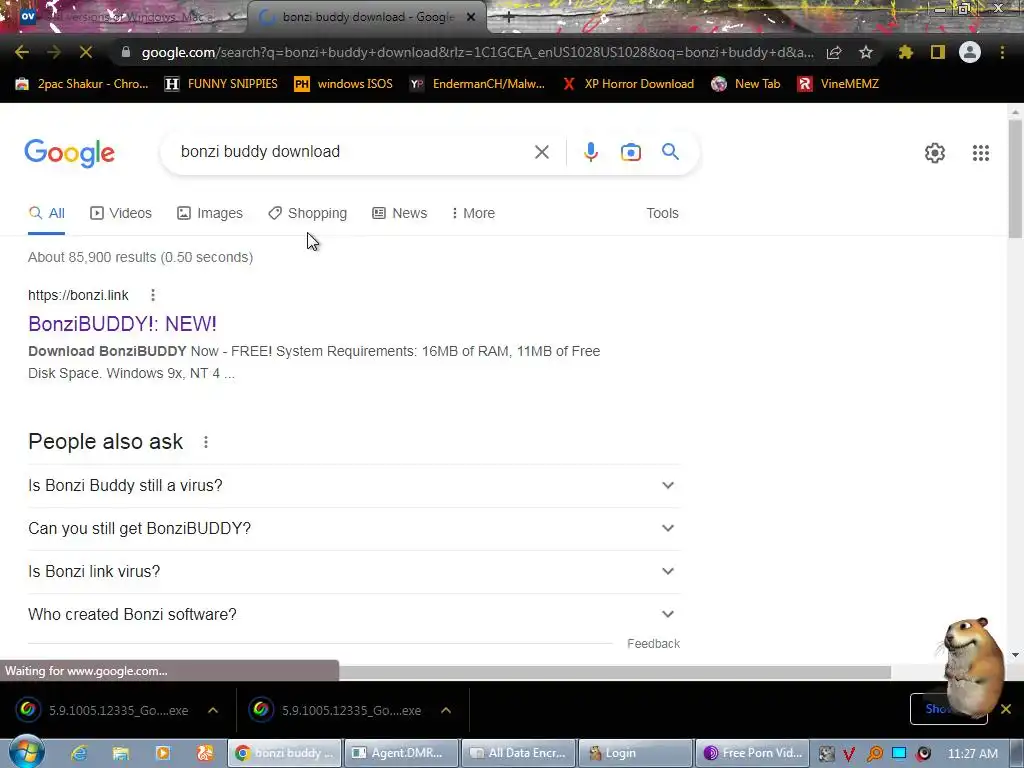The width and height of the screenshot is (1024, 768).
Task: Click the vertical page scrollbar thumb
Action: pyautogui.click(x=1015, y=180)
